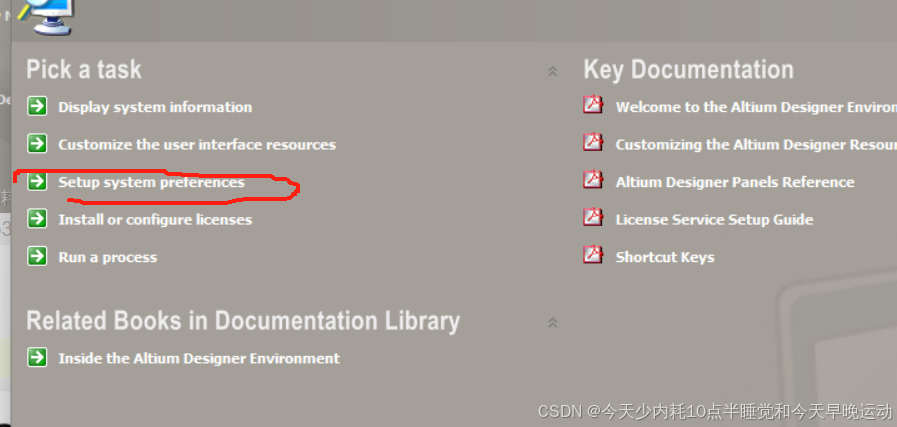The height and width of the screenshot is (427, 897).
Task: Open Install or configure licenses
Action: click(155, 219)
